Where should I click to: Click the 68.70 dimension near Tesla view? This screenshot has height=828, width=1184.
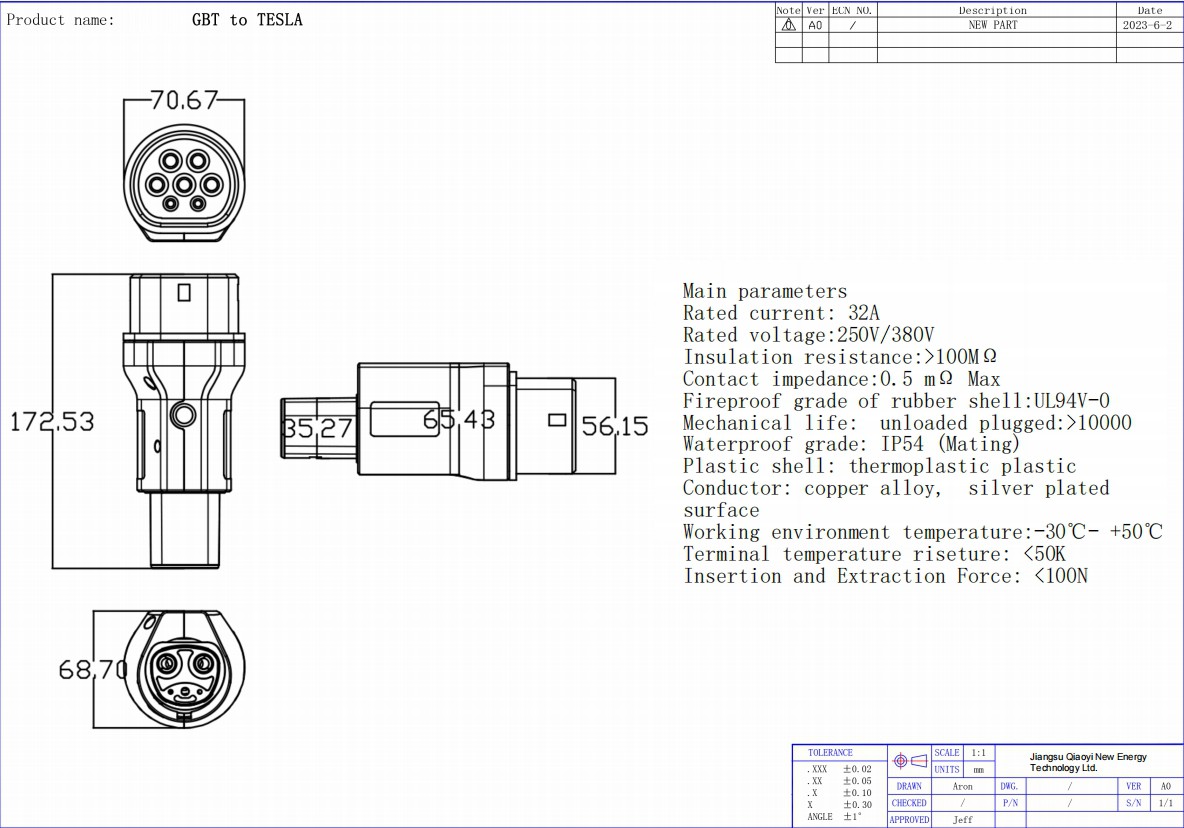click(x=93, y=669)
